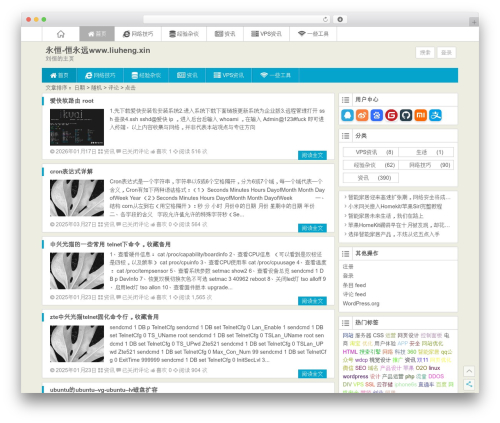Select VPS资讯 in the blue navigation bar
The height and width of the screenshot is (423, 500).
(229, 75)
